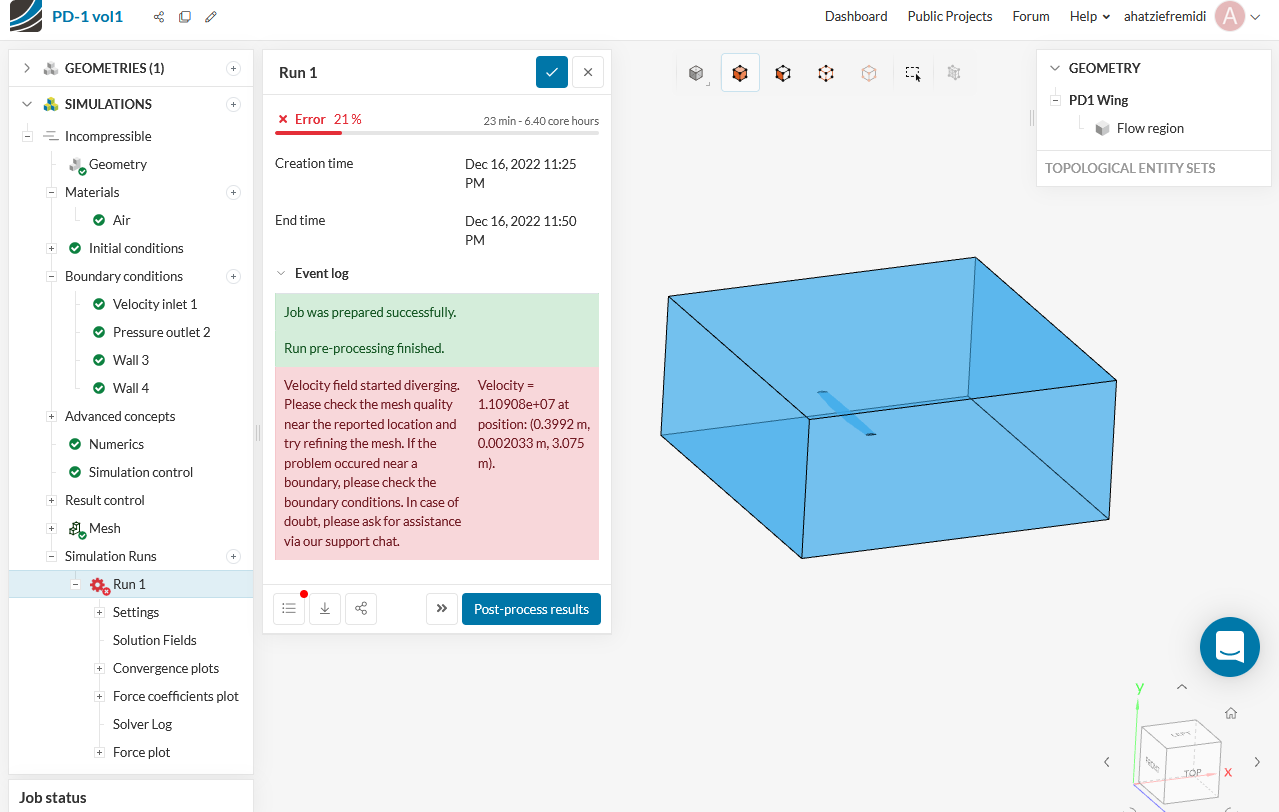Viewport: 1279px width, 812px height.
Task: Go to the Dashboard page
Action: point(855,16)
